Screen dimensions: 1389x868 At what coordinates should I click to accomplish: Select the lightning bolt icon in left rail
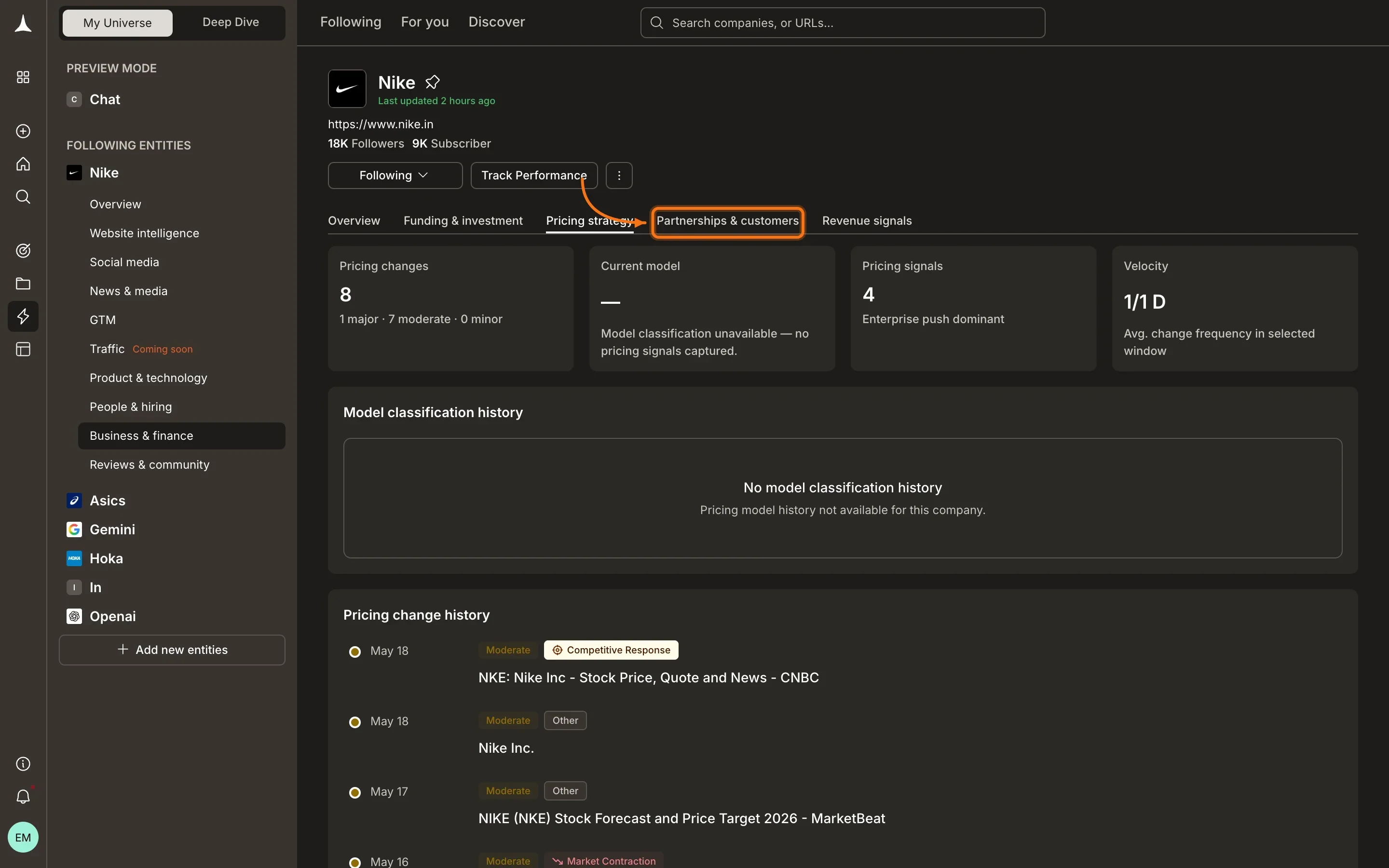click(23, 316)
